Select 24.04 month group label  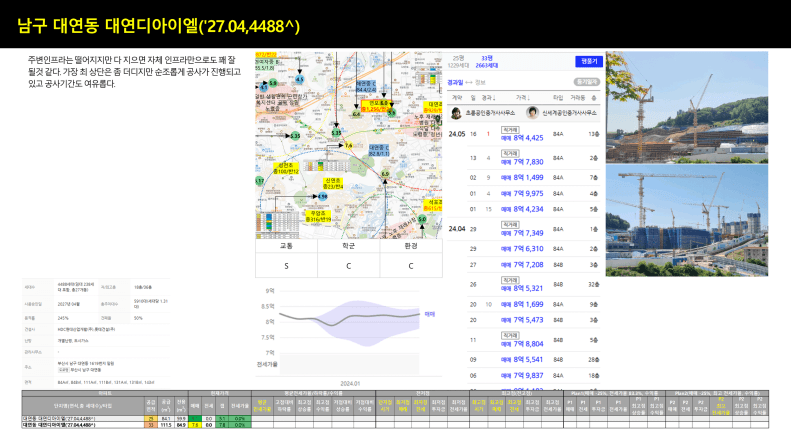[457, 229]
